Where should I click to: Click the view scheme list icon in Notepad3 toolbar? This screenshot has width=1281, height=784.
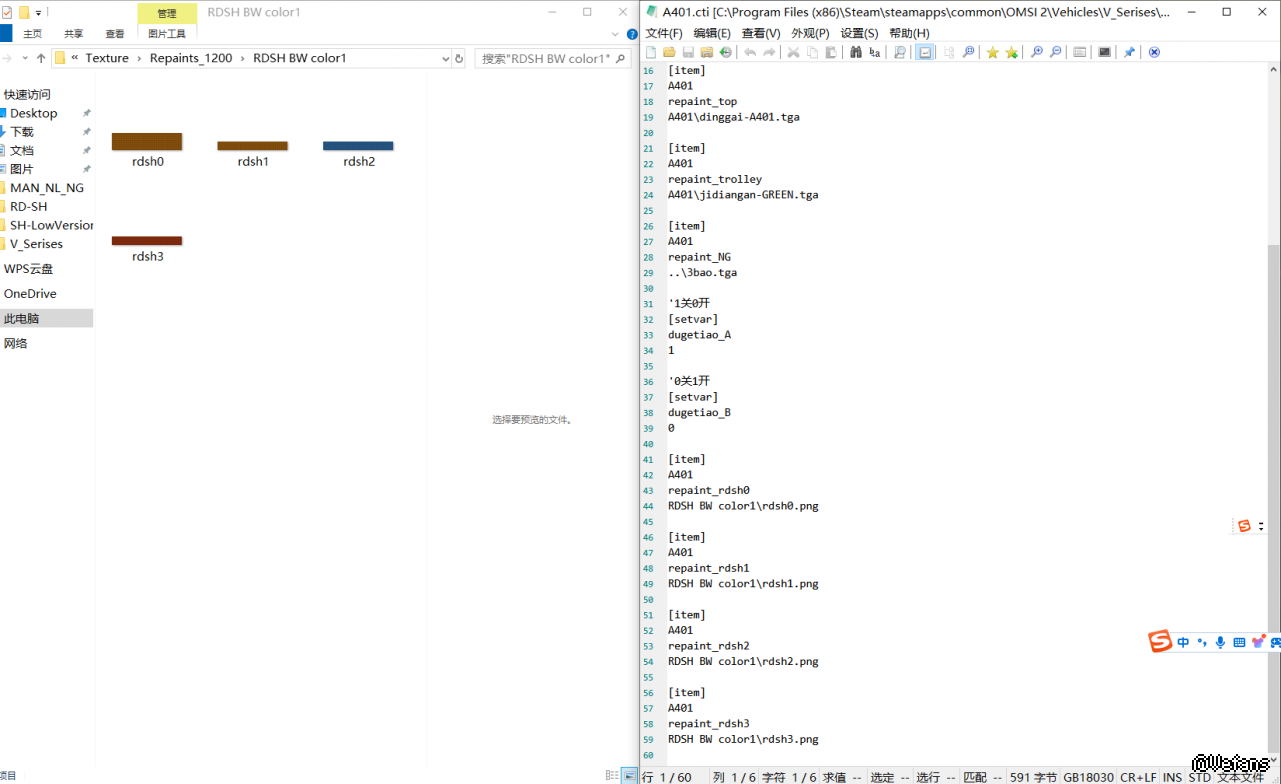click(1080, 52)
